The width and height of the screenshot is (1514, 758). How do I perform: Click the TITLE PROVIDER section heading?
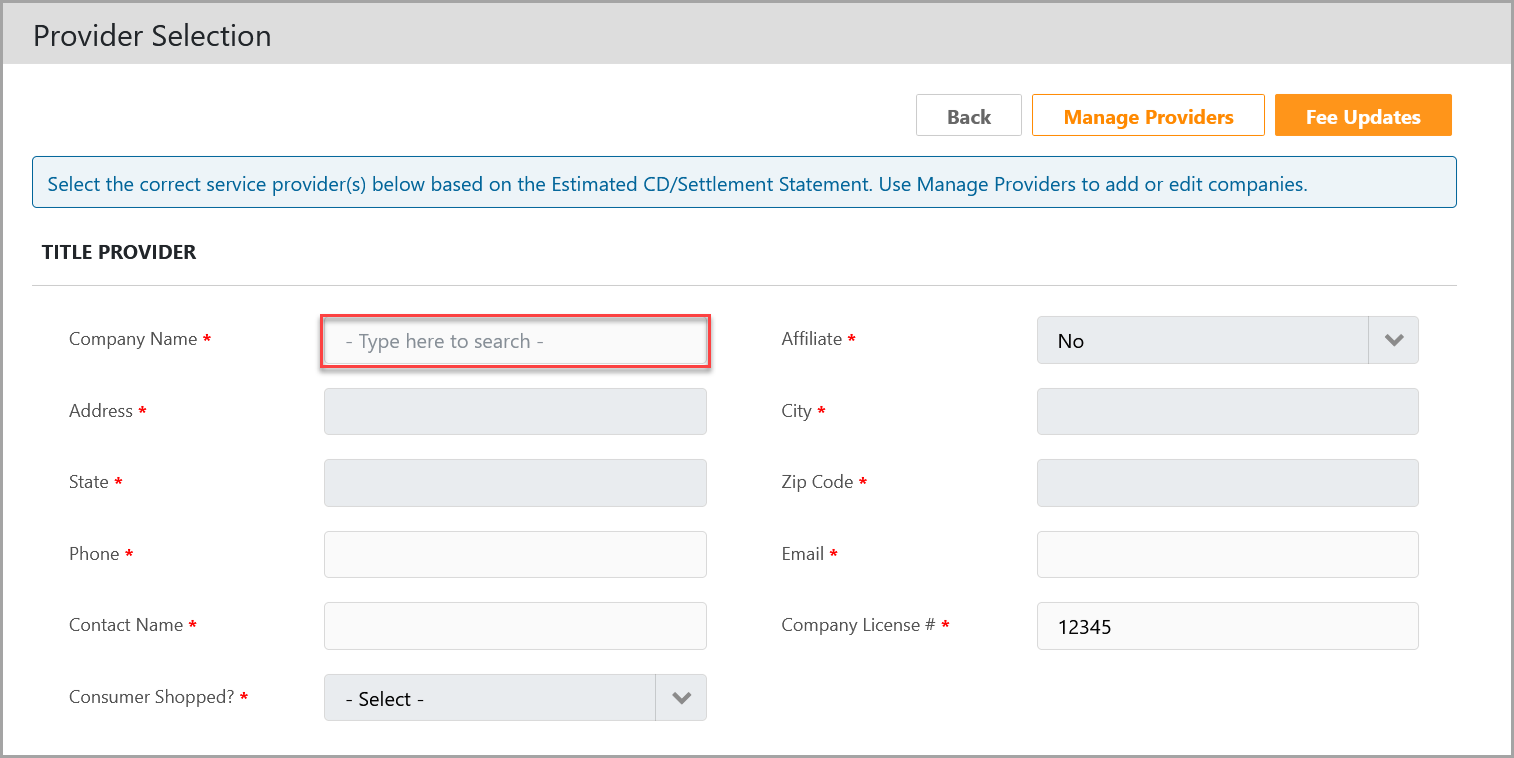pos(119,252)
